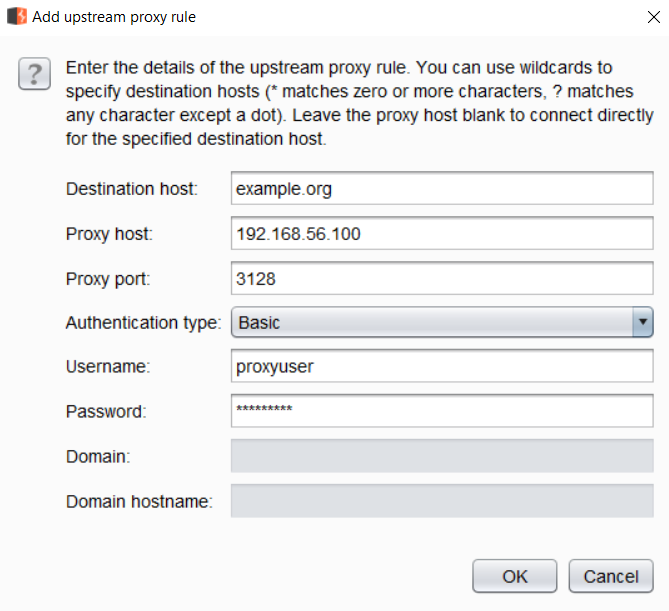Screen dimensions: 669x611
Task: Click the question mark help icon
Action: pyautogui.click(x=34, y=74)
